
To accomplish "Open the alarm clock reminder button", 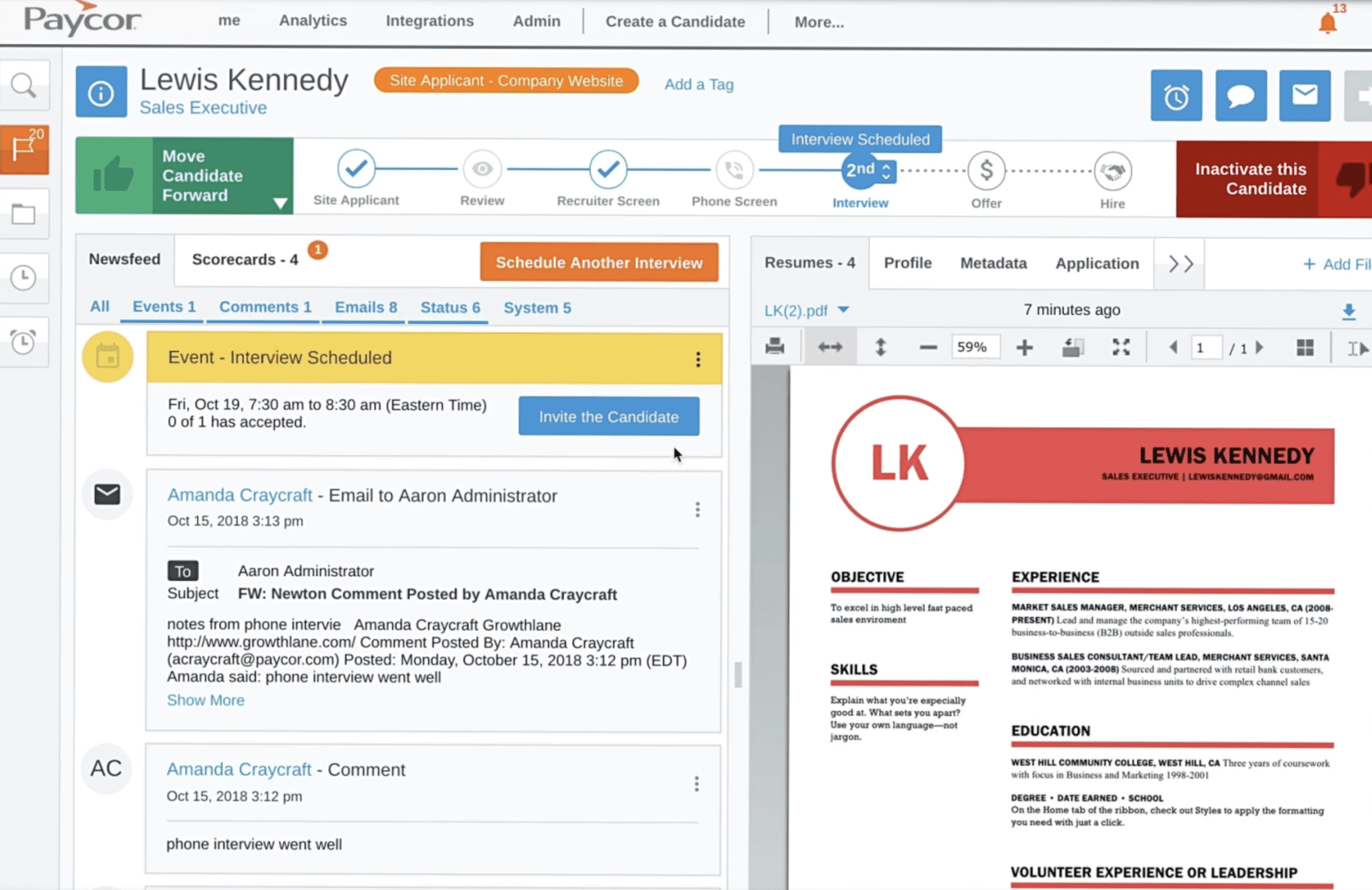I will tap(1176, 96).
